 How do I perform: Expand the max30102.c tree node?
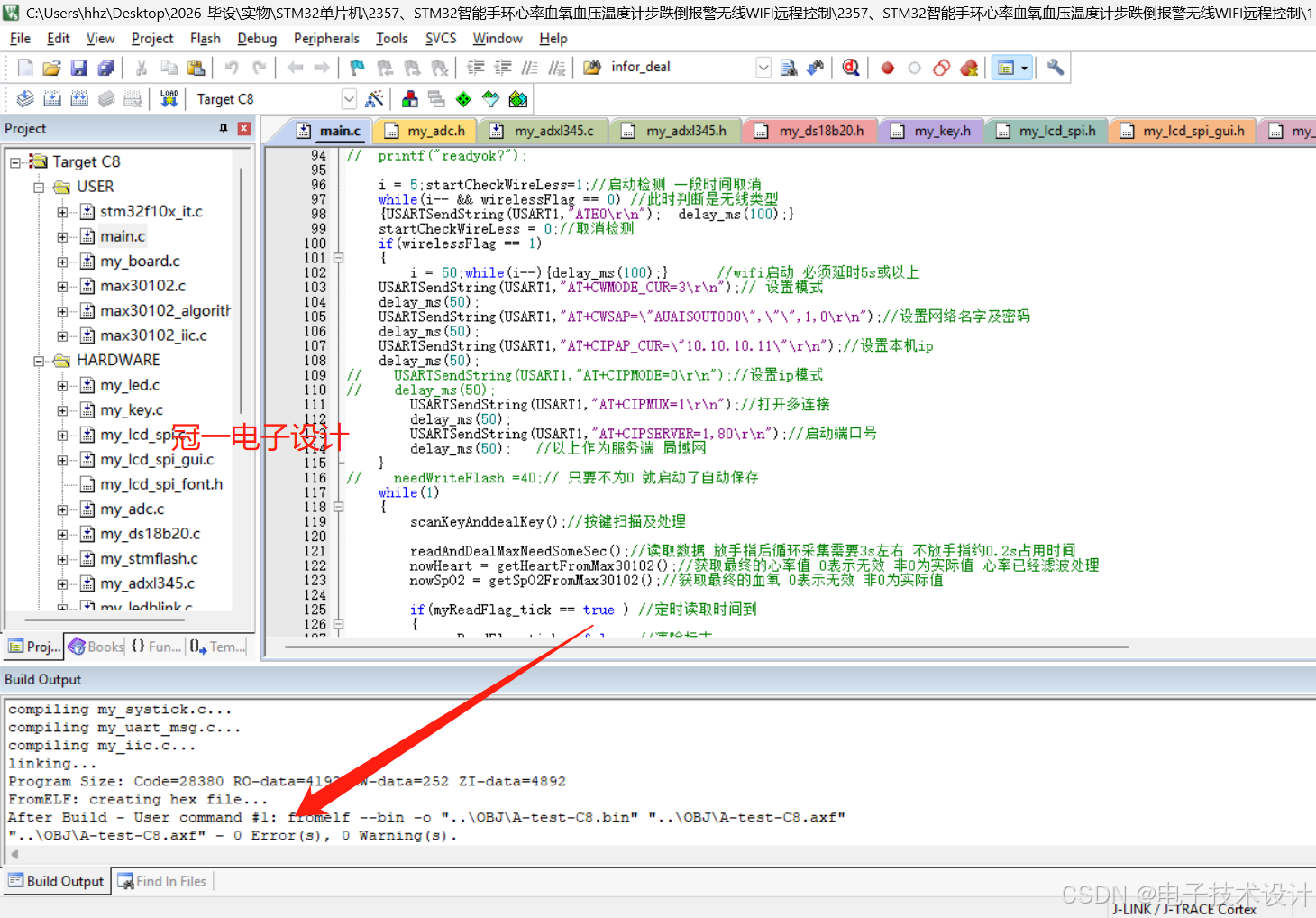[x=62, y=287]
